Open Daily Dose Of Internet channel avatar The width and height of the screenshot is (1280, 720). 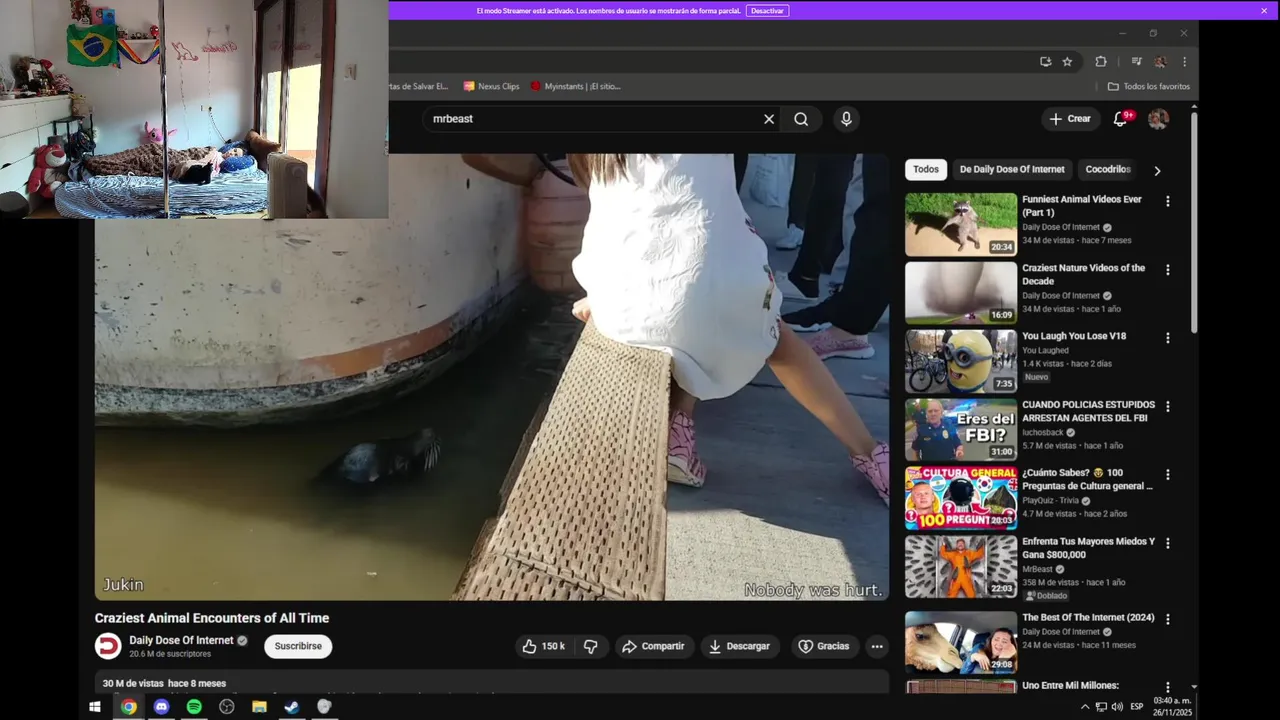point(108,646)
